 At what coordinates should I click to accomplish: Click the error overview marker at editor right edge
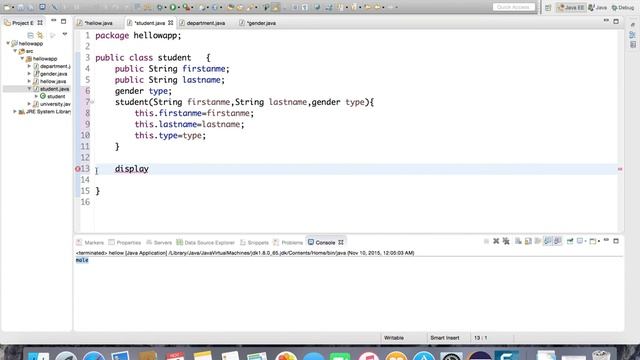pyautogui.click(x=620, y=169)
